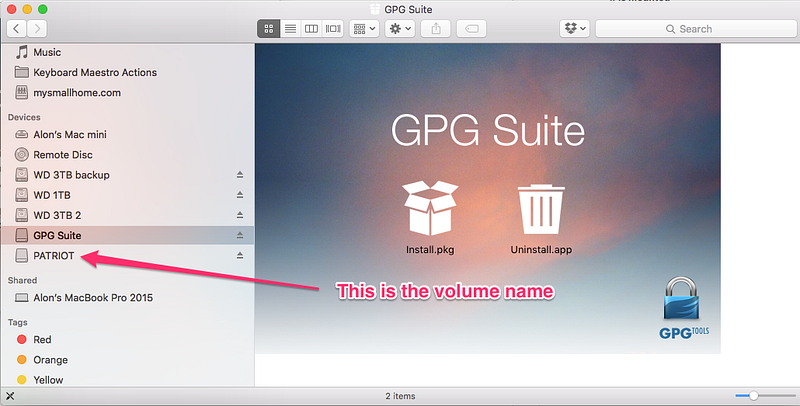Click the tools icon in status bar
This screenshot has width=800, height=406.
click(x=10, y=396)
